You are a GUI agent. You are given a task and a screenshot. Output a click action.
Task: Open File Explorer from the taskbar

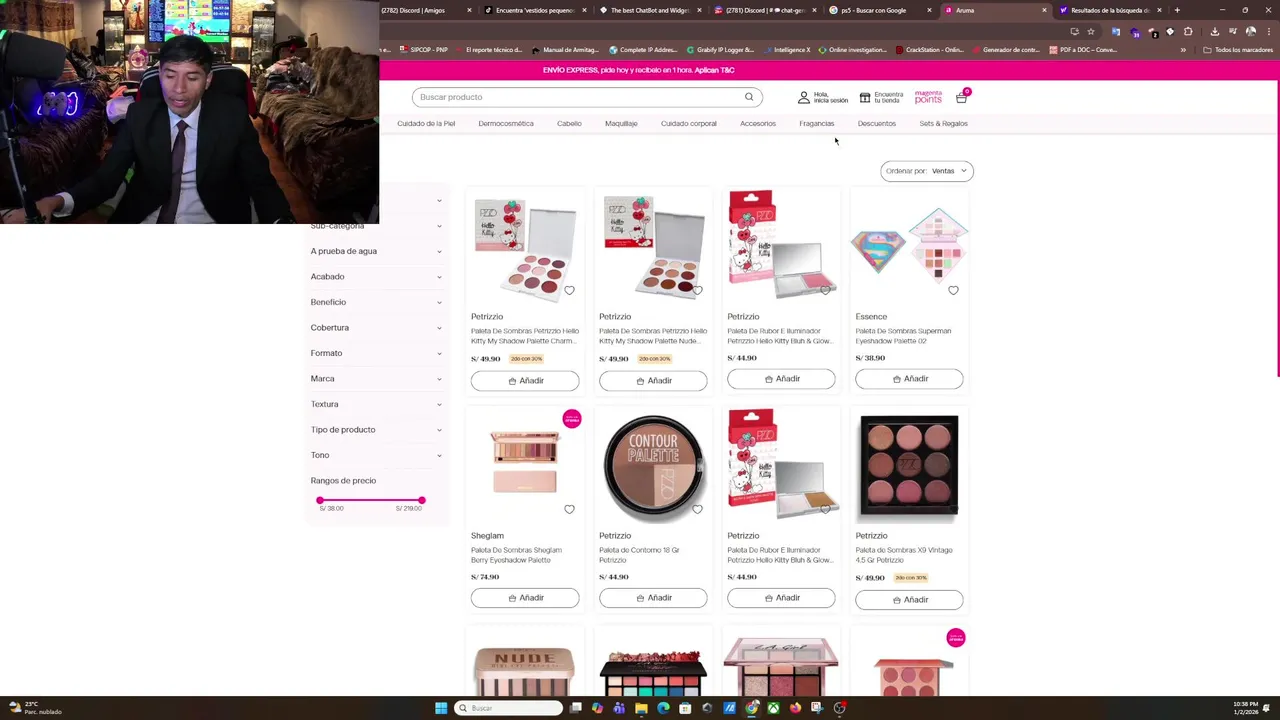pyautogui.click(x=641, y=708)
